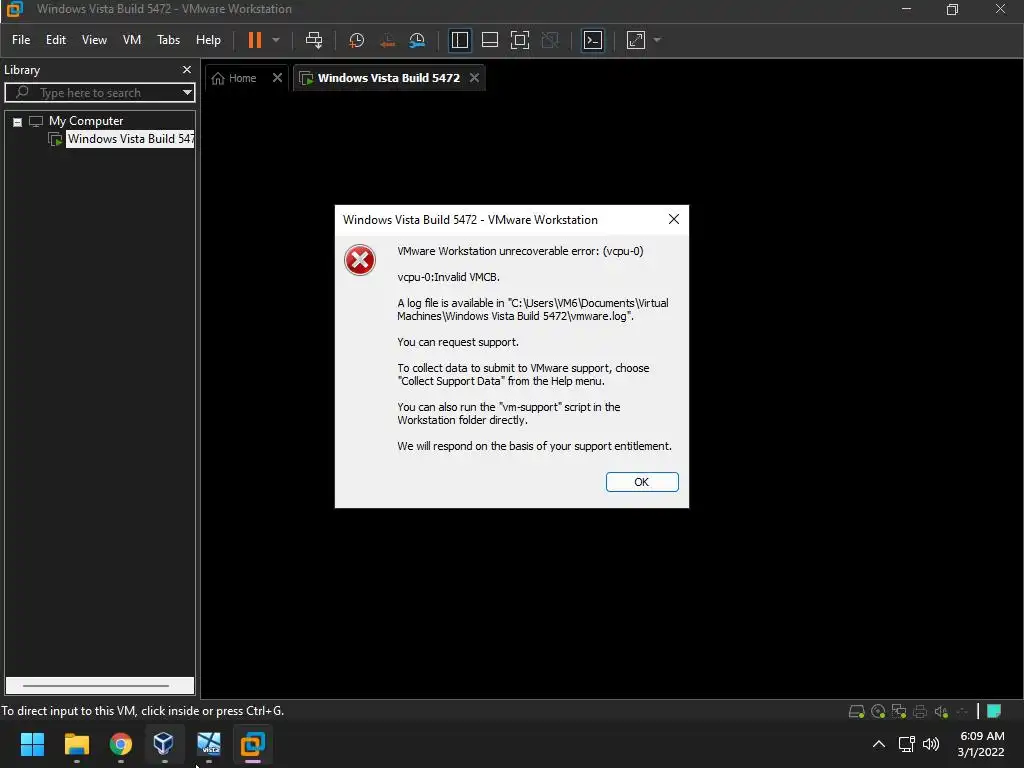The image size is (1024, 768).
Task: Collapse the My Computer tree node
Action: click(x=18, y=121)
